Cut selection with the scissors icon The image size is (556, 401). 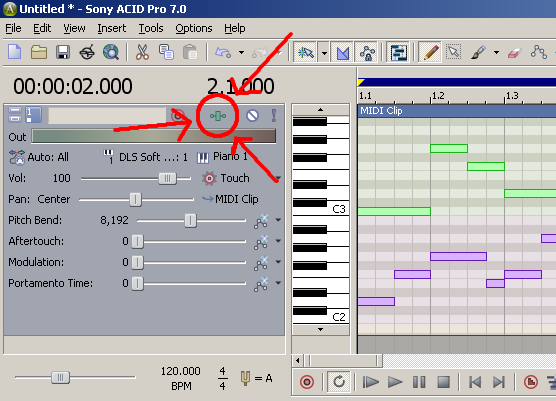142,52
